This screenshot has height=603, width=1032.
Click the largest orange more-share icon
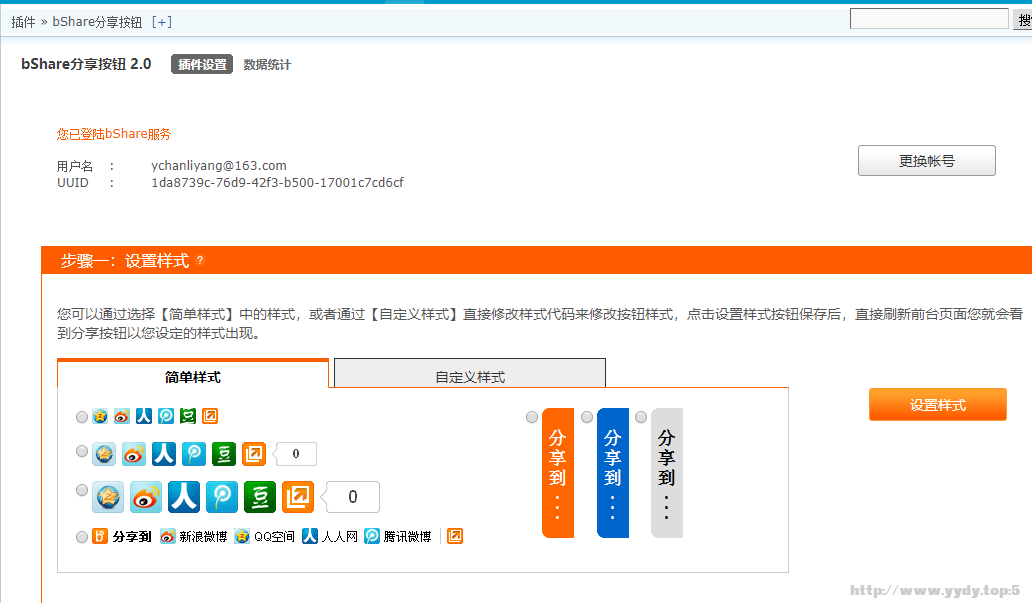(298, 497)
